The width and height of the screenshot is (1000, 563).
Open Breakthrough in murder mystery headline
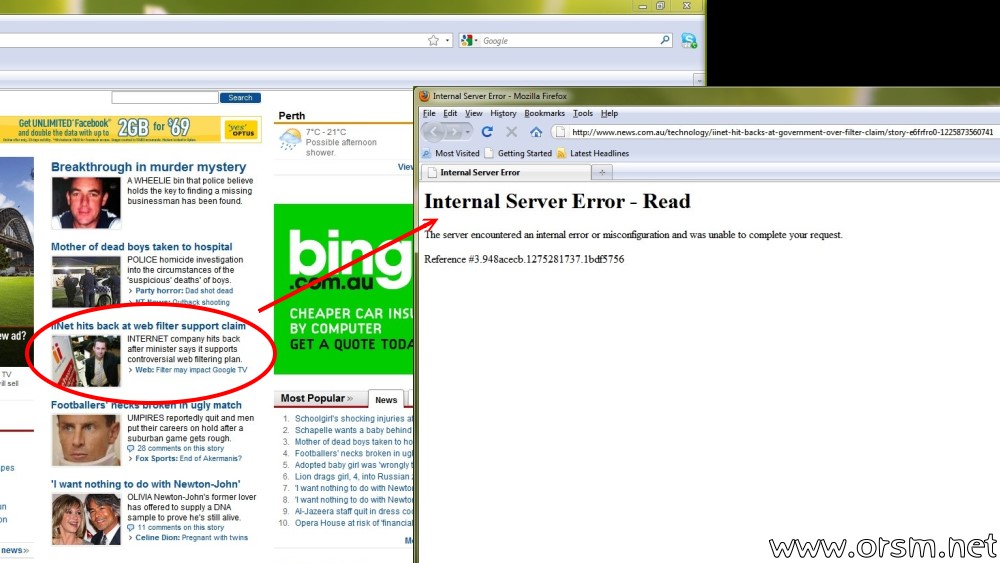149,167
